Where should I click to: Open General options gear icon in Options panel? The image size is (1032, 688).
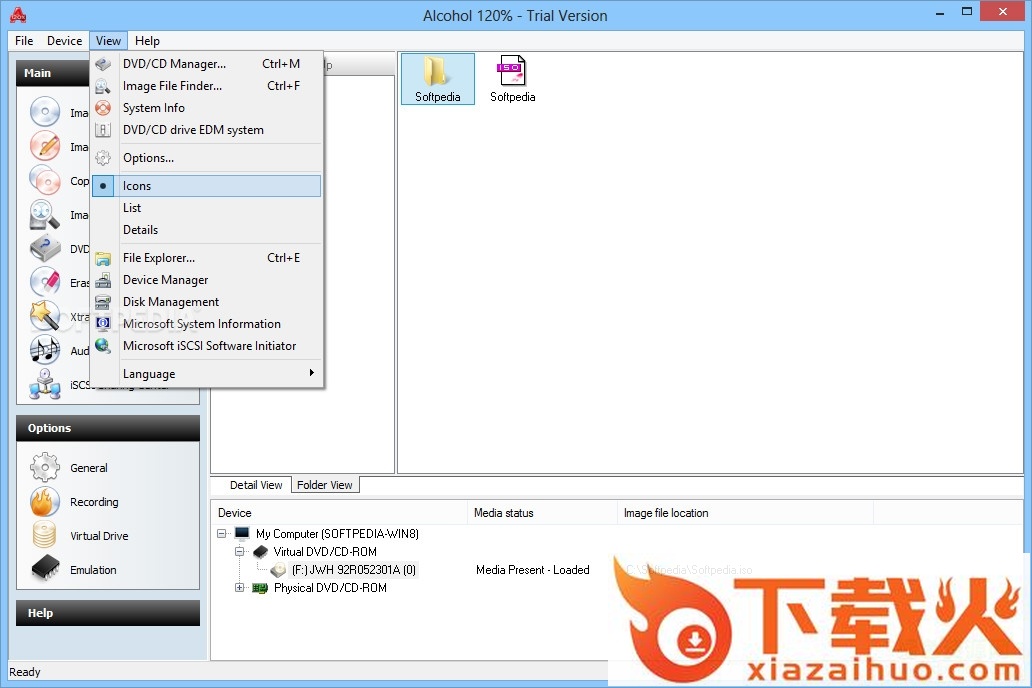[x=45, y=467]
